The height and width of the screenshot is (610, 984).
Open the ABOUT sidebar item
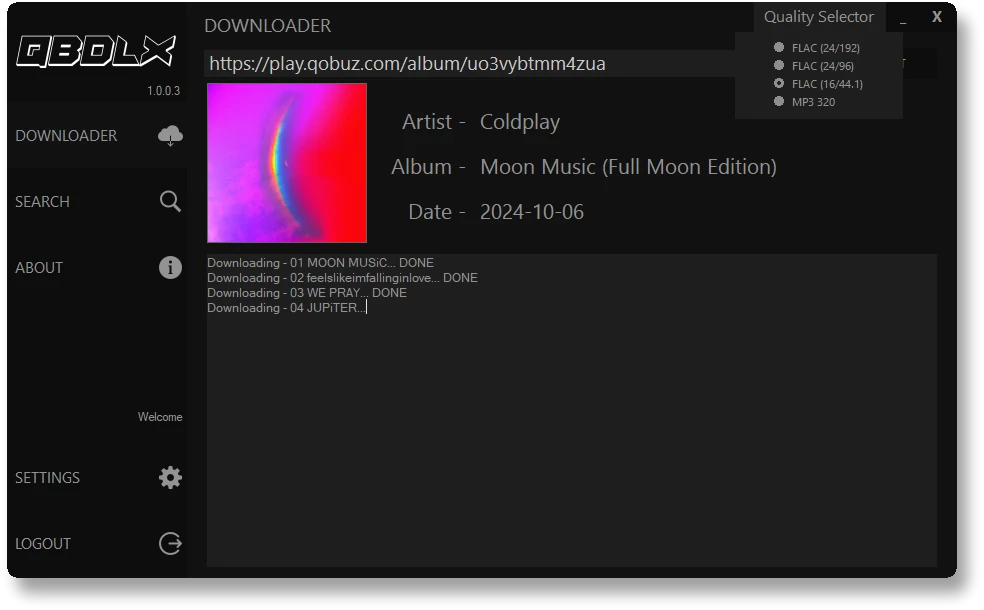[98, 267]
